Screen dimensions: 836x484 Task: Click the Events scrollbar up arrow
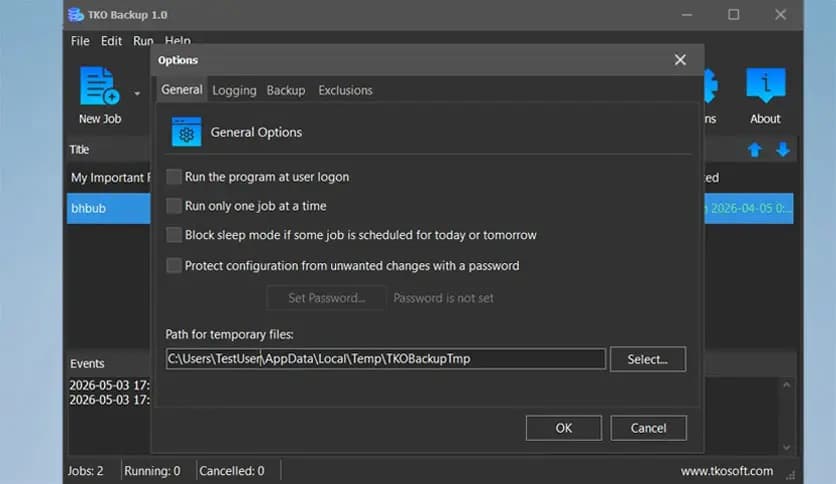786,385
